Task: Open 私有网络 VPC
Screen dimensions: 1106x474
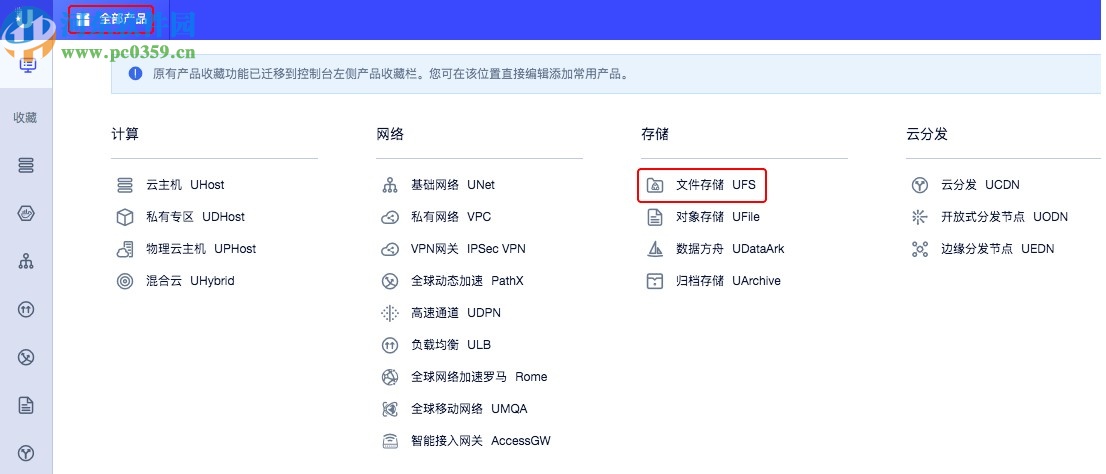Action: pyautogui.click(x=452, y=217)
